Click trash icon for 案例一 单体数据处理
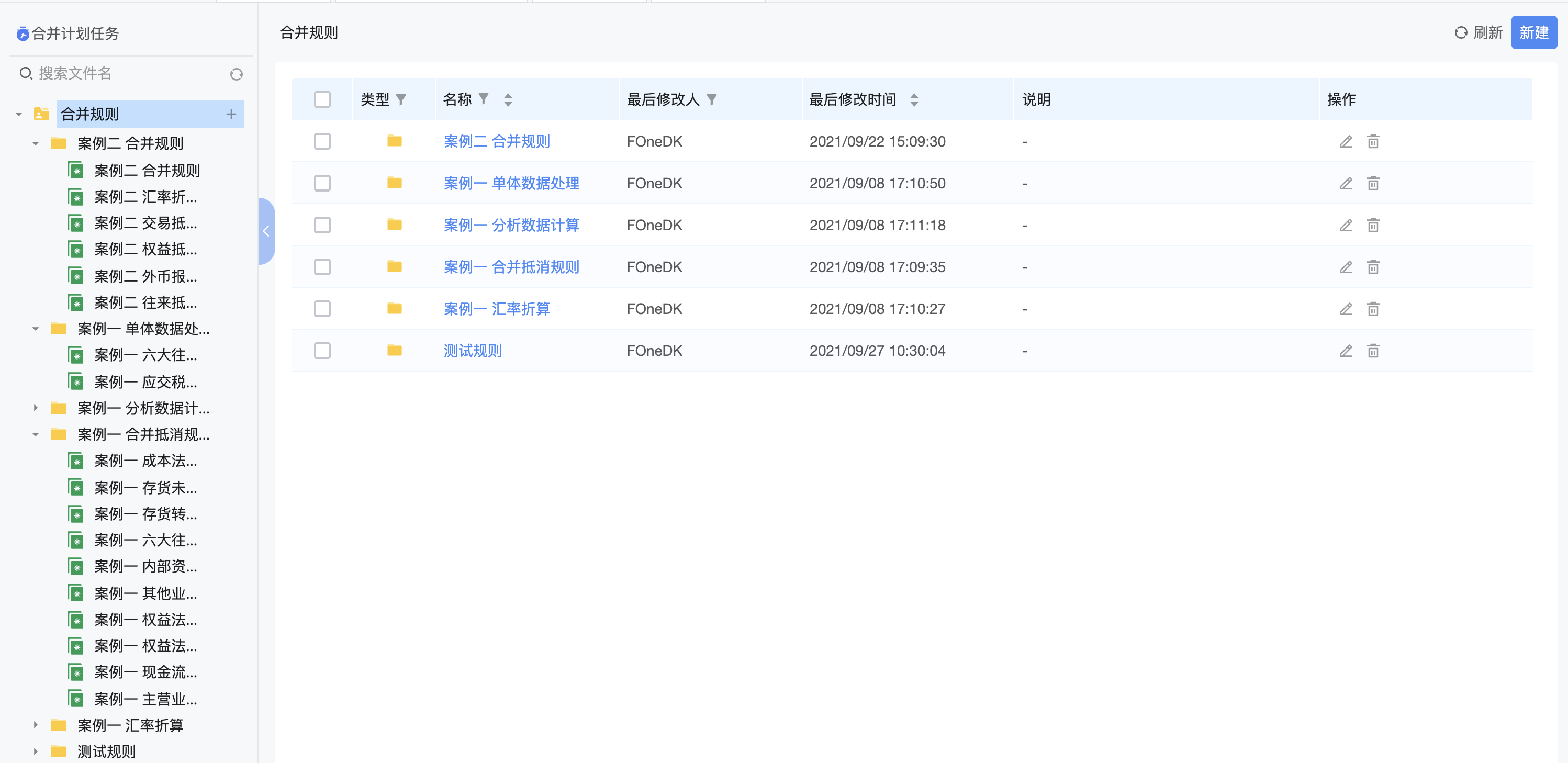Image resolution: width=1568 pixels, height=763 pixels. coord(1373,183)
